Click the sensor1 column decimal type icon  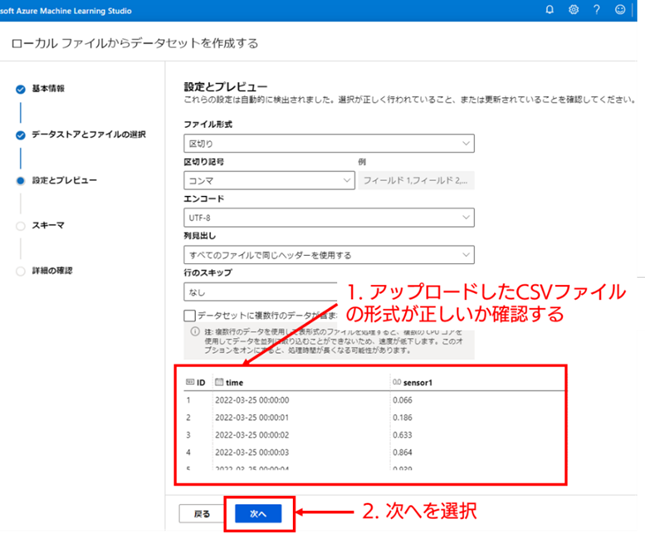click(397, 382)
